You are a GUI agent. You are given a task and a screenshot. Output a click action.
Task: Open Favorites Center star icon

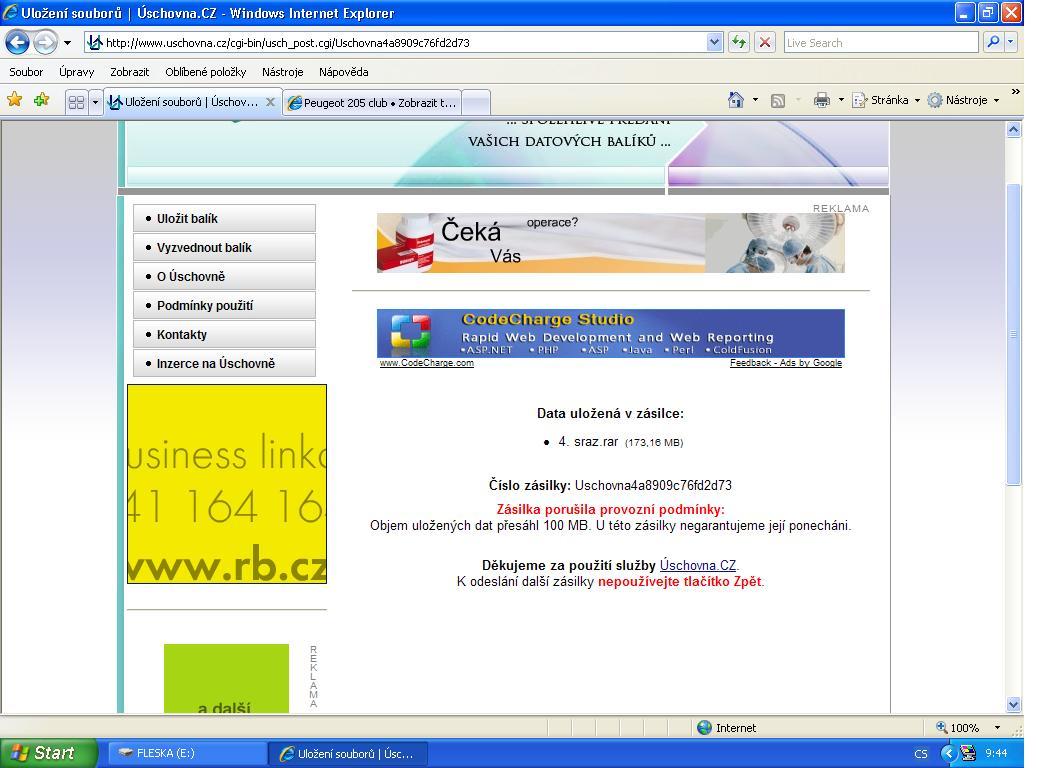[x=15, y=100]
